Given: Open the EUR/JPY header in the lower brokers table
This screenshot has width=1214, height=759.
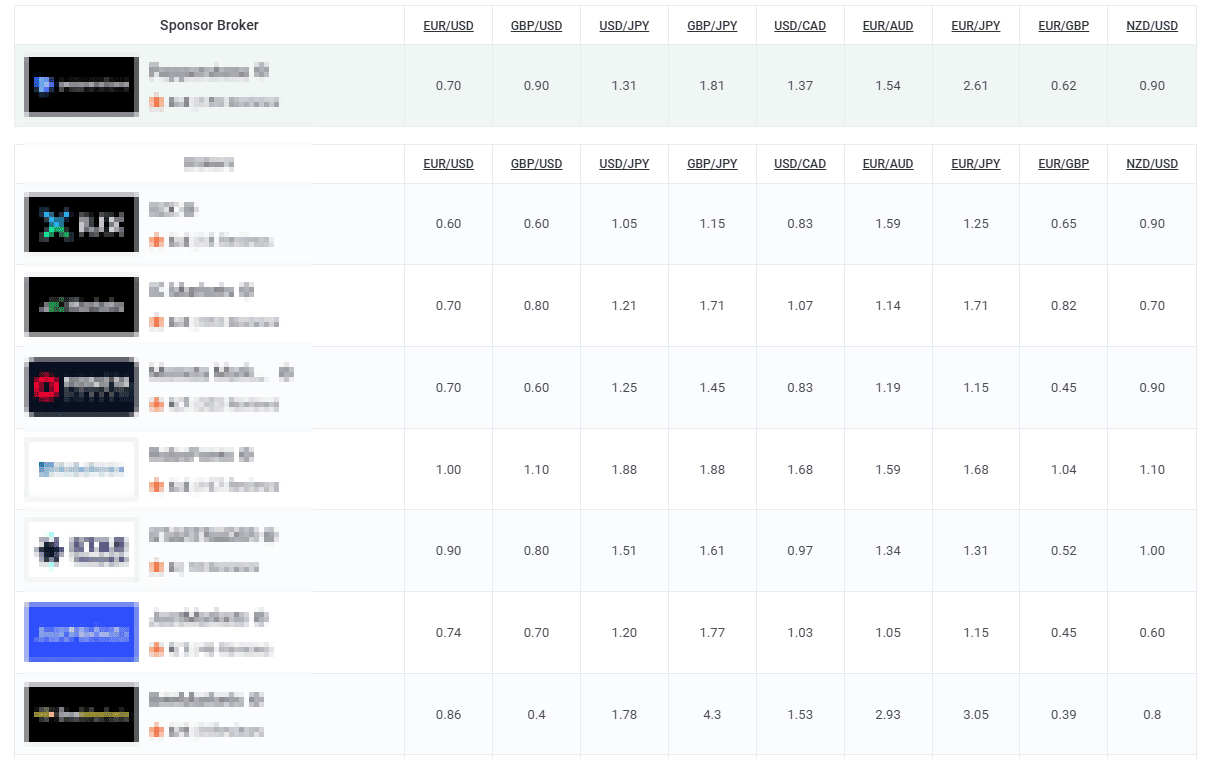Looking at the screenshot, I should pyautogui.click(x=976, y=164).
